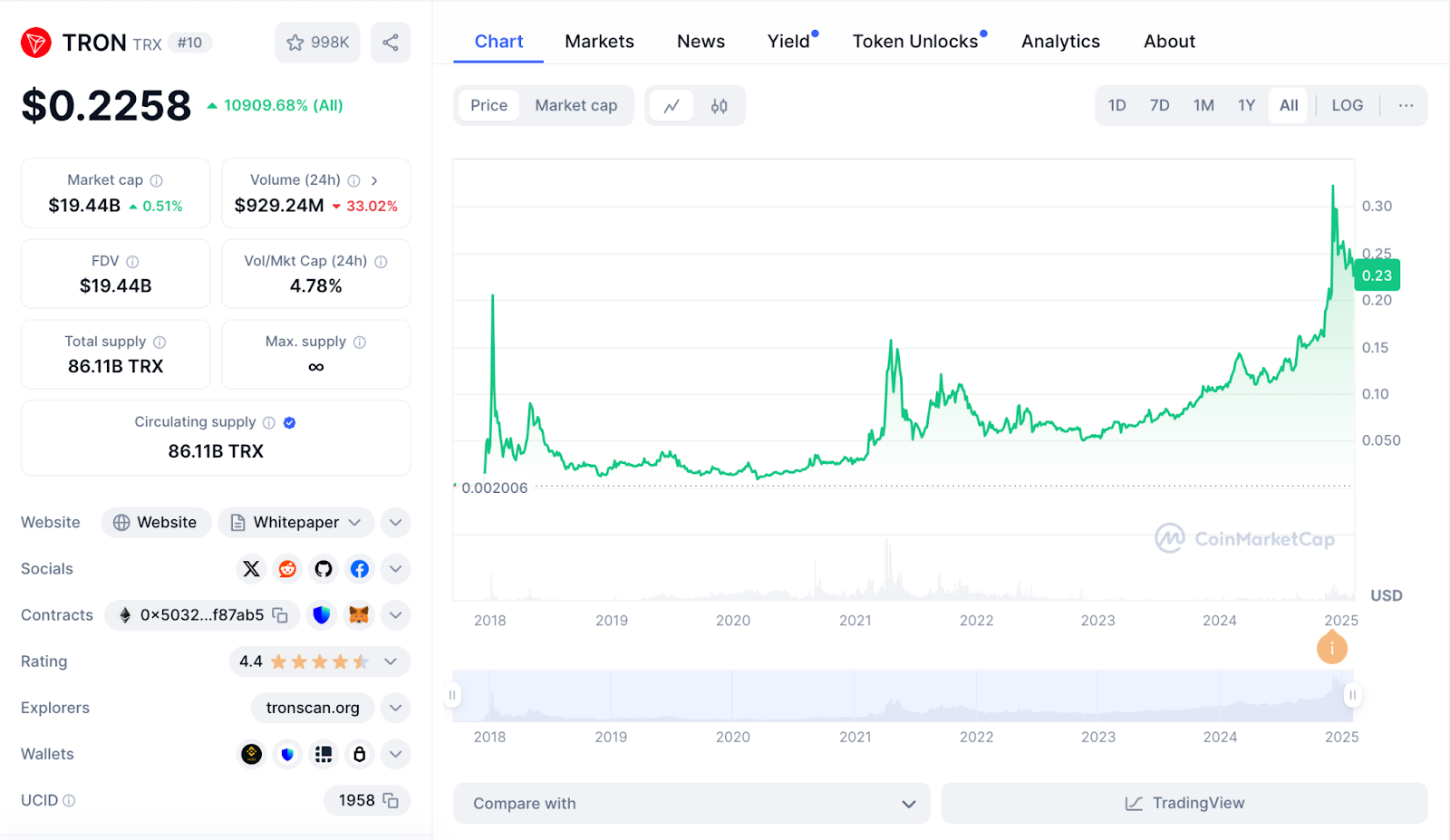
Task: Open TRON's Reddit social link
Action: (287, 569)
